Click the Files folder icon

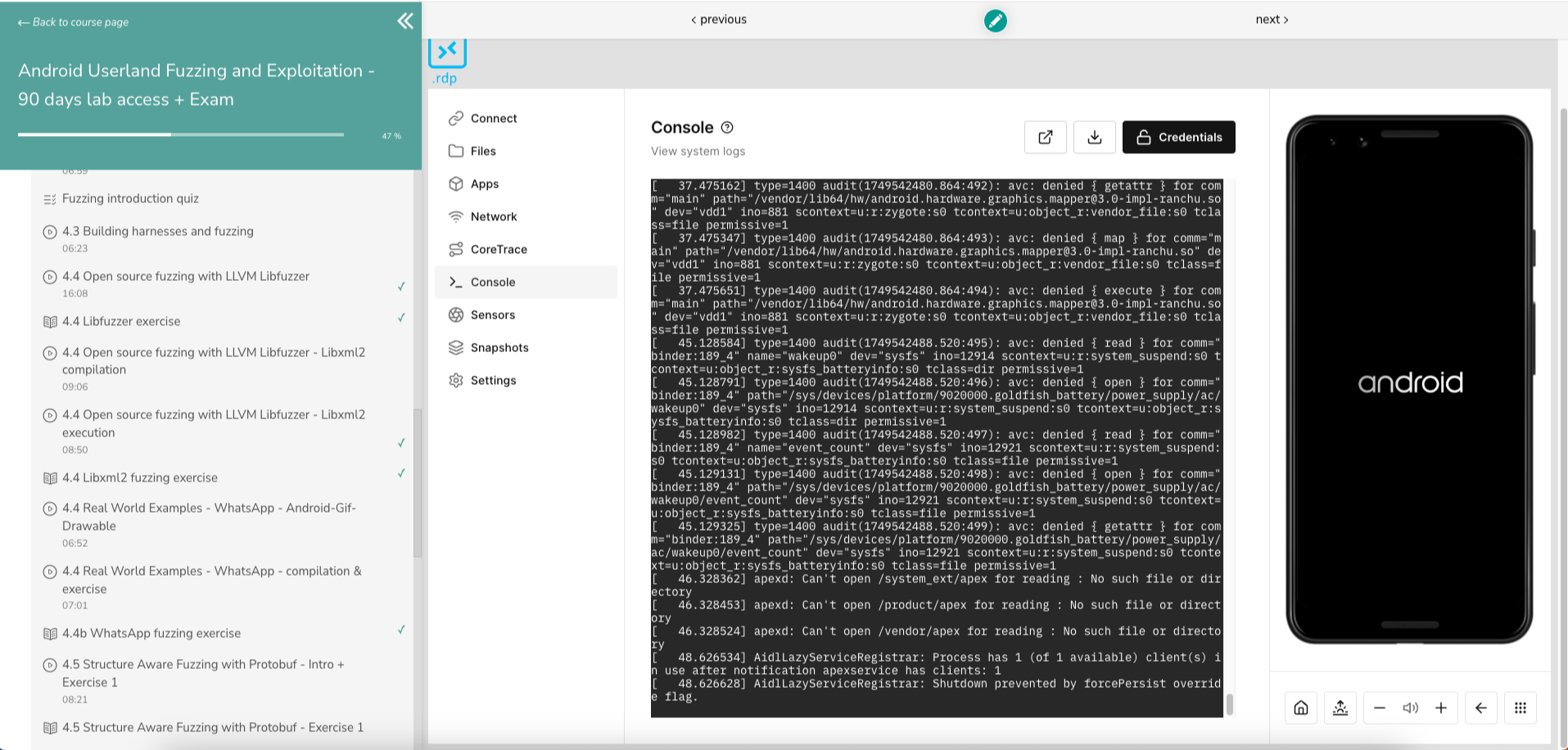coord(456,151)
